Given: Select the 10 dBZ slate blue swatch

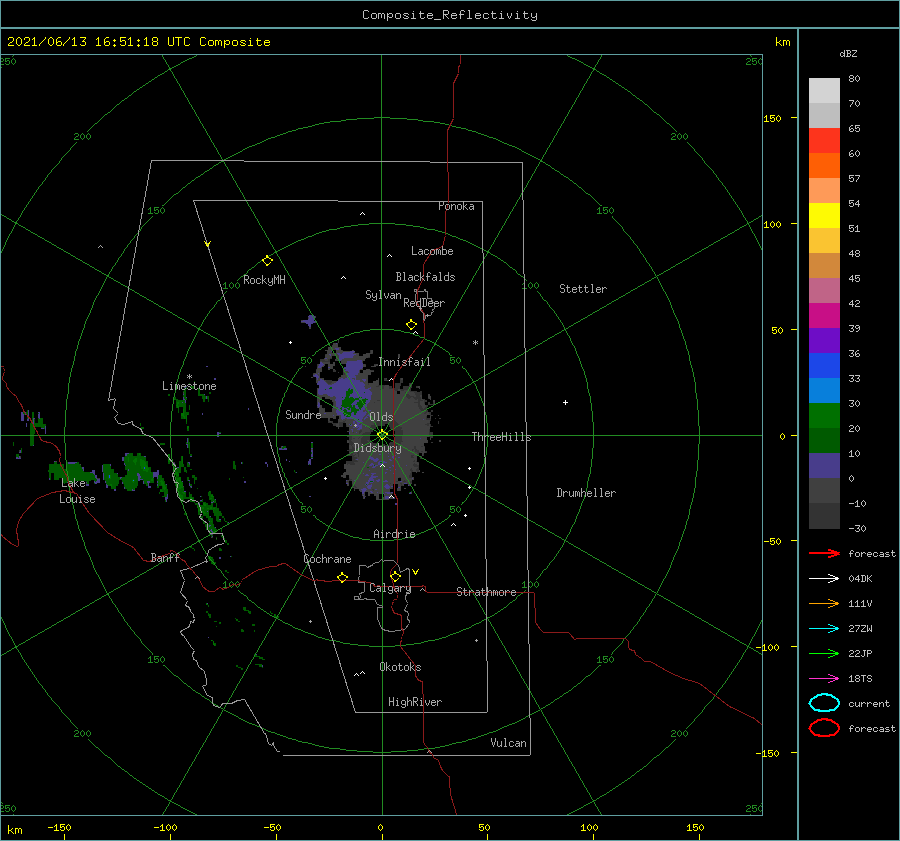Looking at the screenshot, I should click(x=824, y=466).
